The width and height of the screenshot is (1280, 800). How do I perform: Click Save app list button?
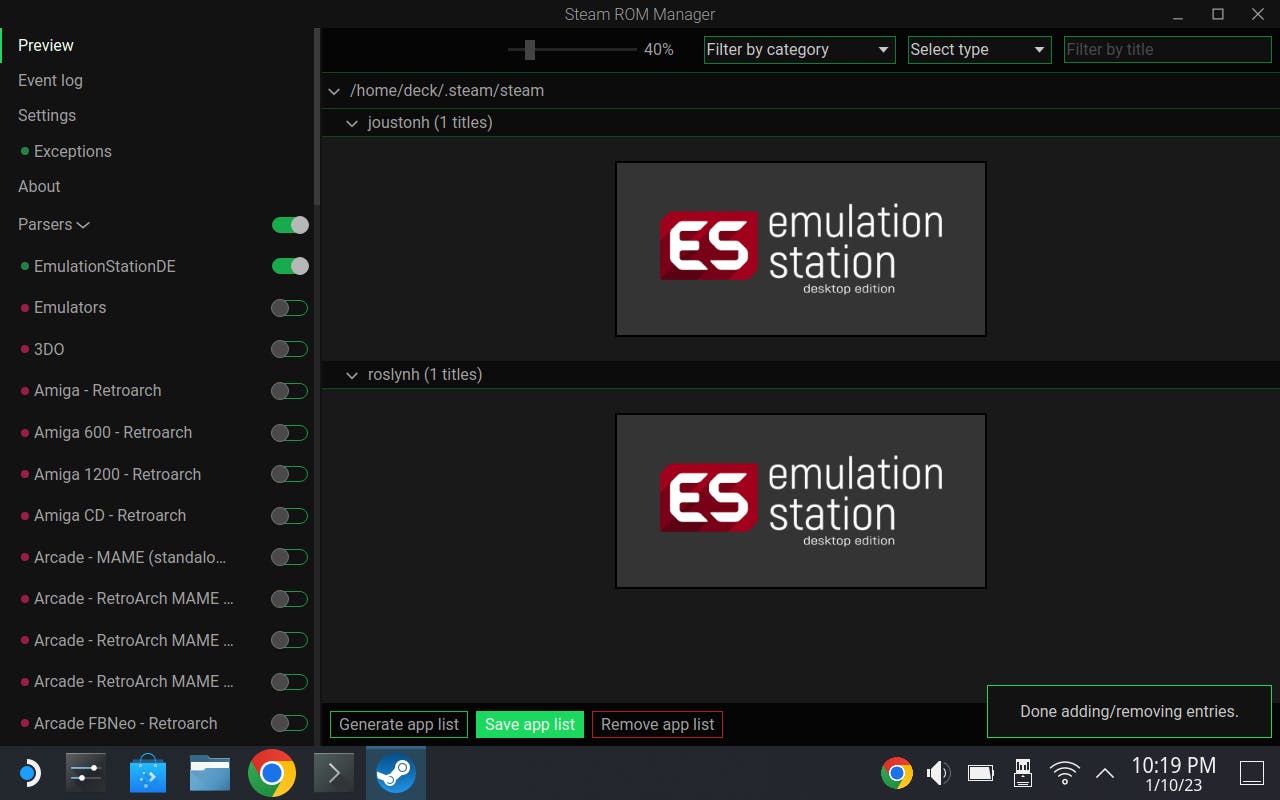[530, 724]
